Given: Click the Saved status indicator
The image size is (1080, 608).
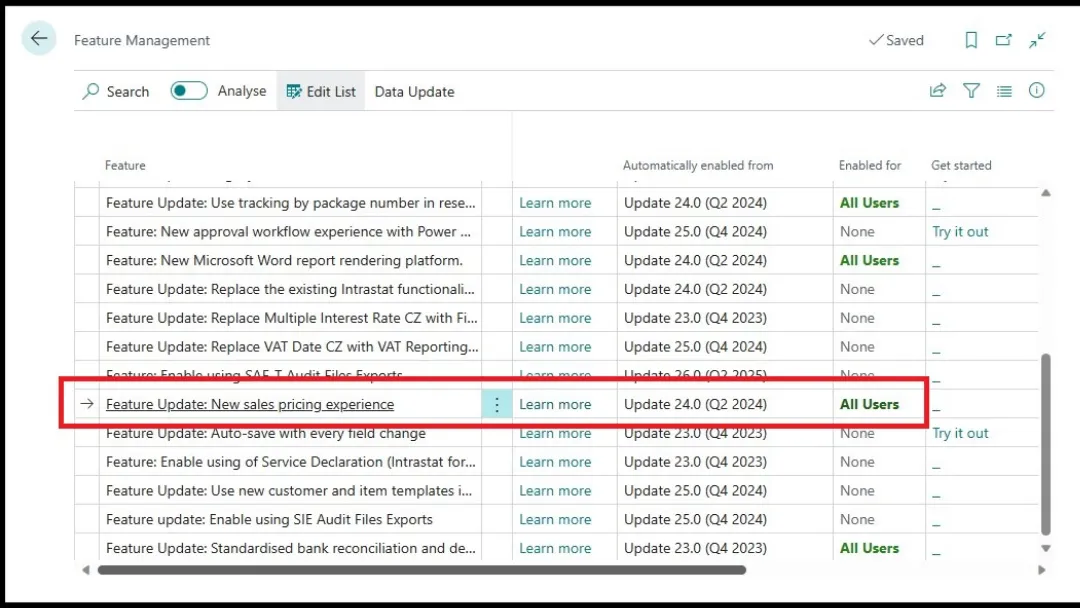Looking at the screenshot, I should (896, 40).
